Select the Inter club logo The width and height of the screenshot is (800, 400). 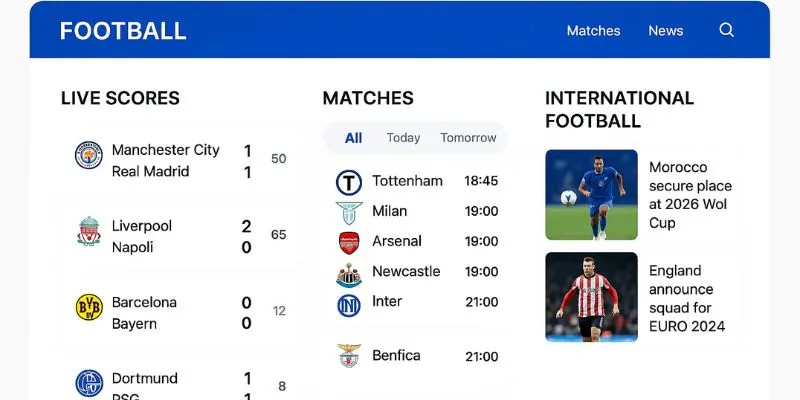coord(349,306)
